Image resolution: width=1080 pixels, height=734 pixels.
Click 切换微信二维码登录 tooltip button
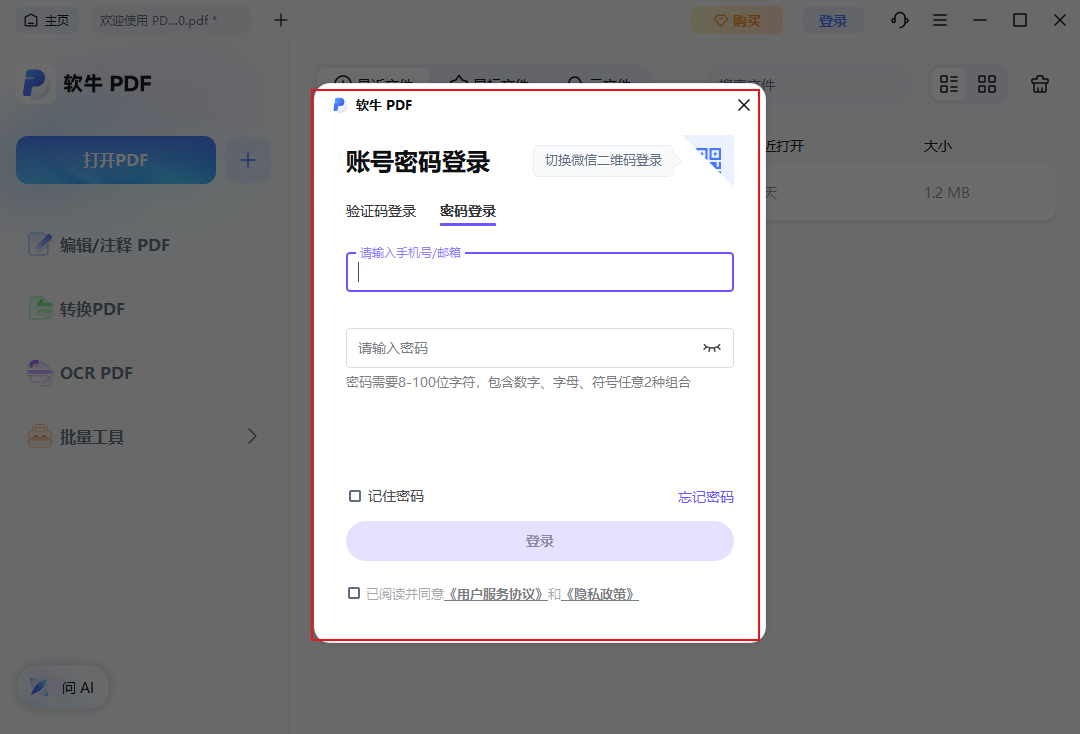pos(603,160)
